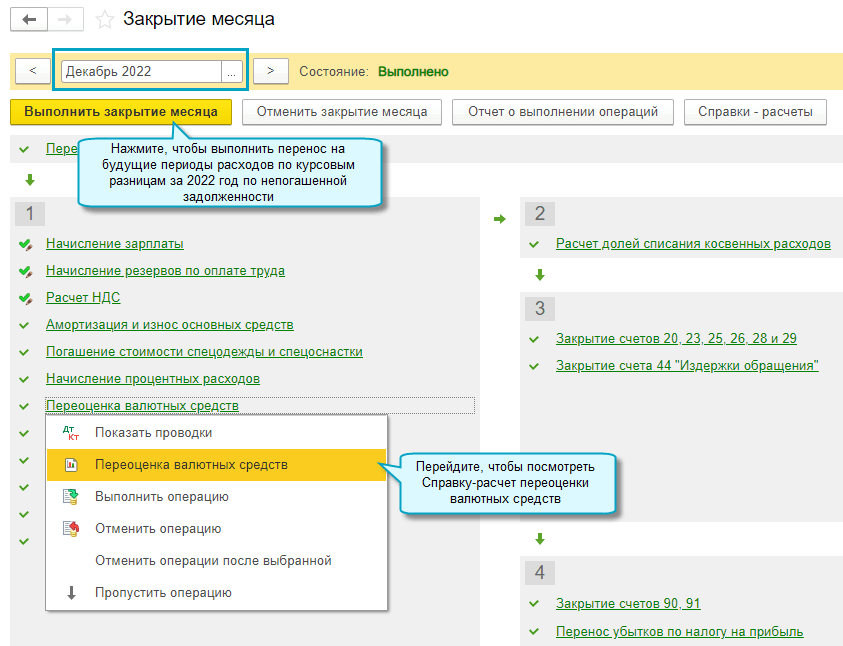Click the Декабрь 2022 period field
The height and width of the screenshot is (646, 843).
pyautogui.click(x=142, y=71)
